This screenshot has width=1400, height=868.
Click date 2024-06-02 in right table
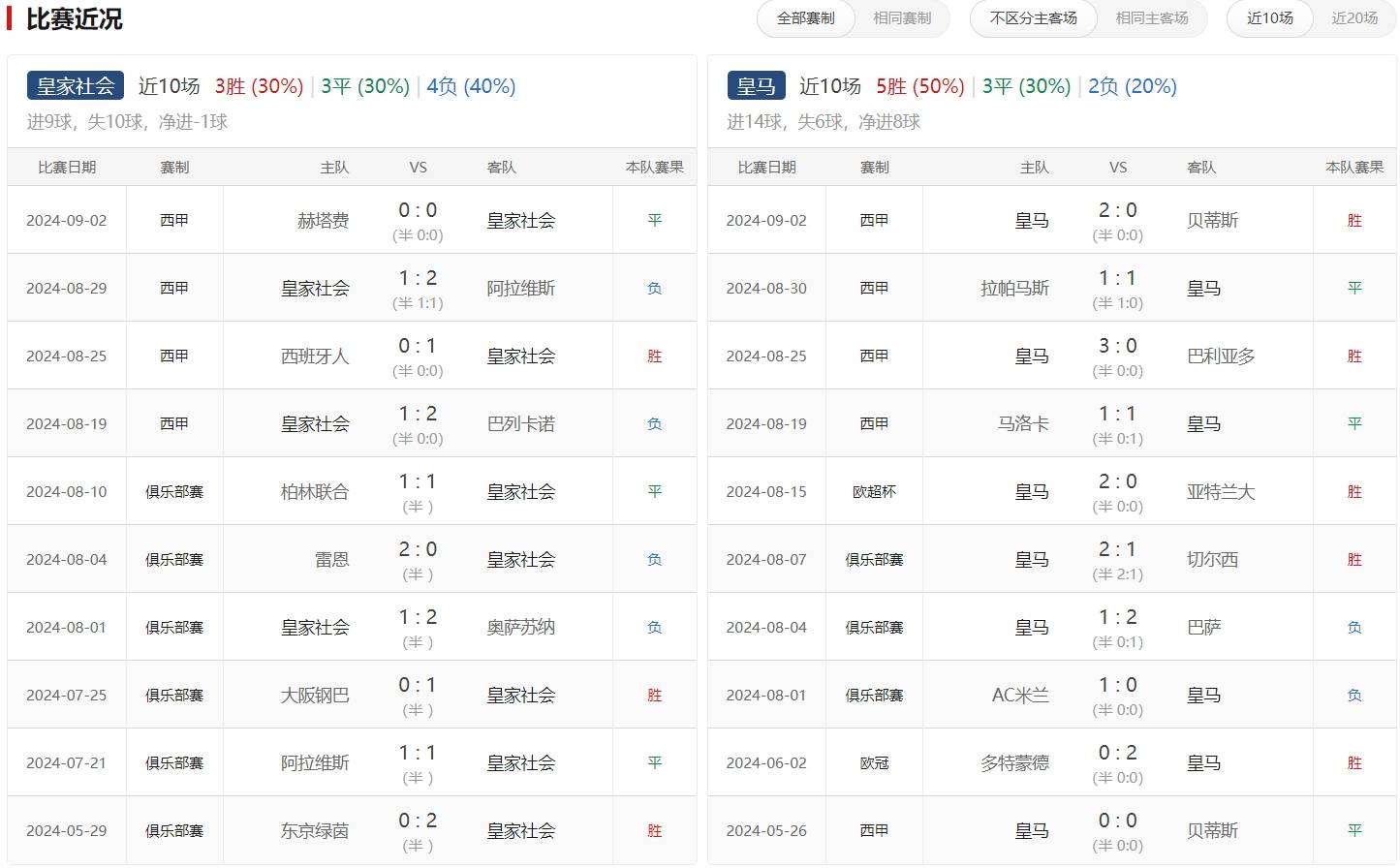(766, 763)
